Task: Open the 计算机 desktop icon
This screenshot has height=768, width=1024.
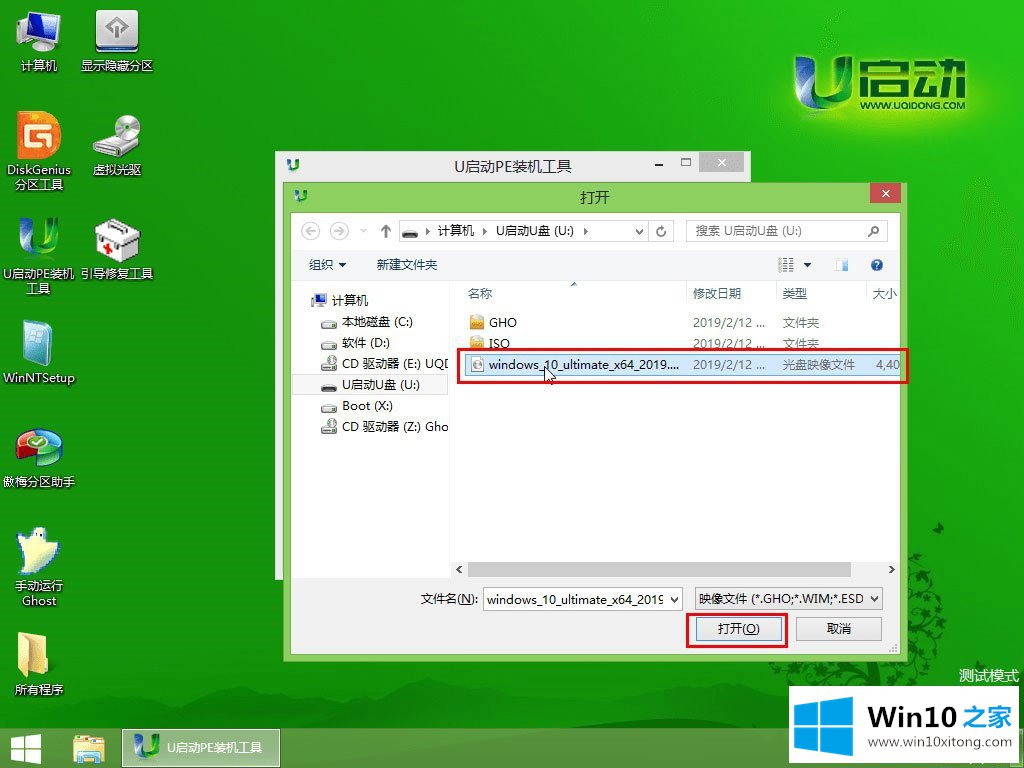Action: click(39, 40)
